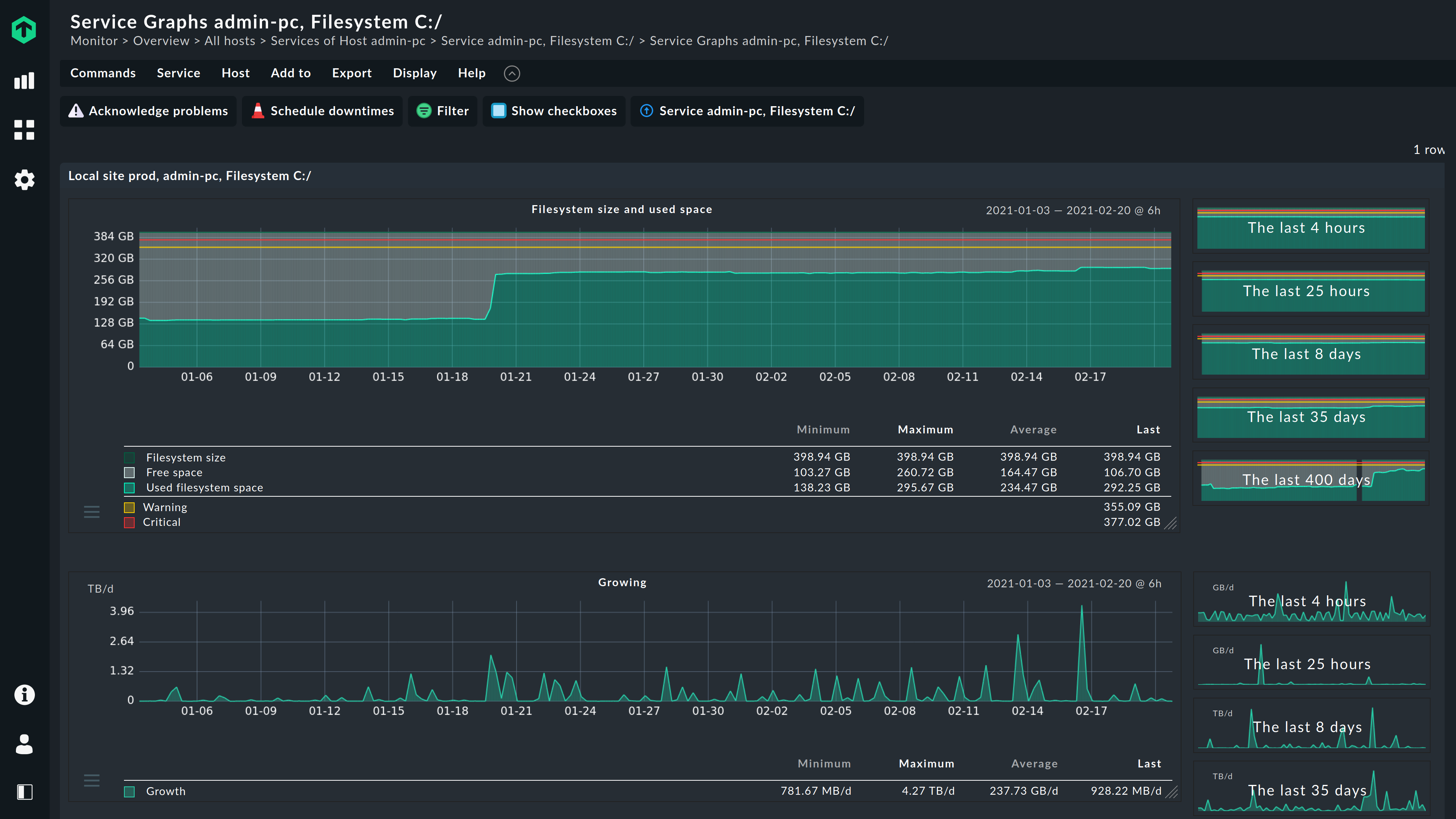
Task: Open the Customize grid sidebar icon
Action: point(24,130)
